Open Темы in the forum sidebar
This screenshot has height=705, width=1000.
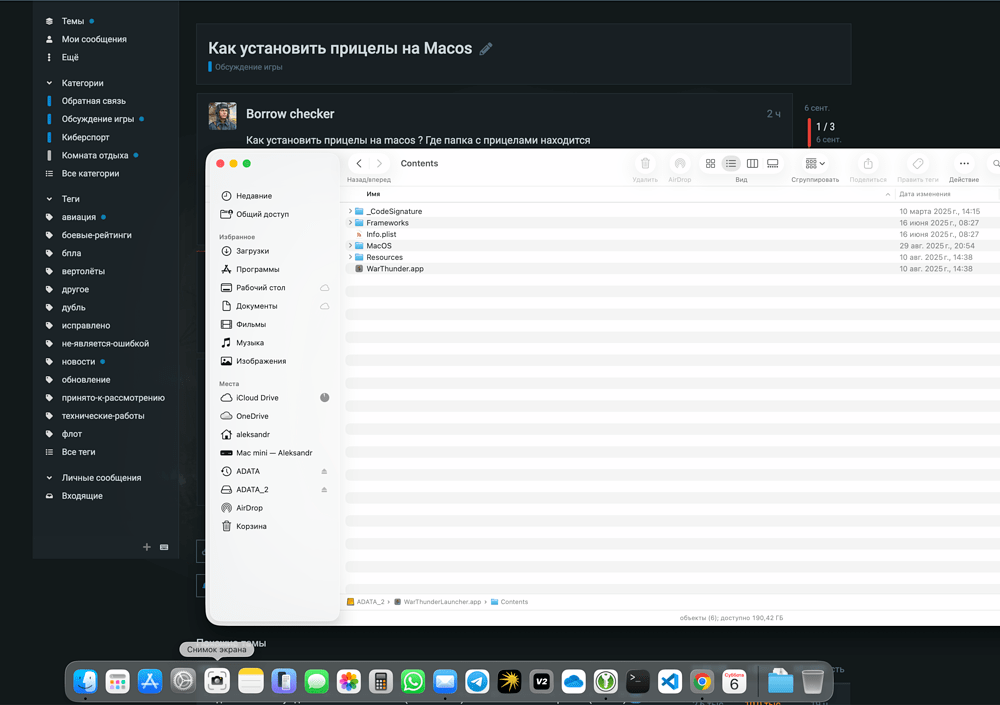(73, 21)
